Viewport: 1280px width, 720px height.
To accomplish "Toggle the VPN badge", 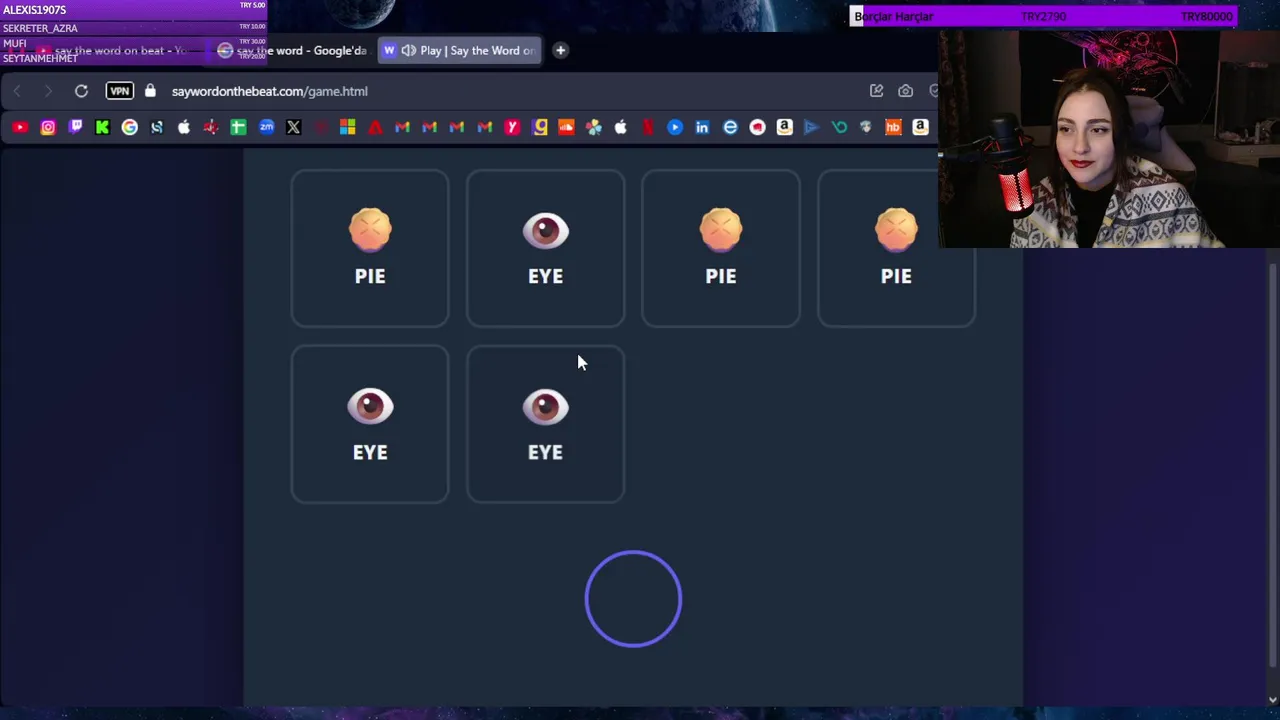I will (x=119, y=91).
